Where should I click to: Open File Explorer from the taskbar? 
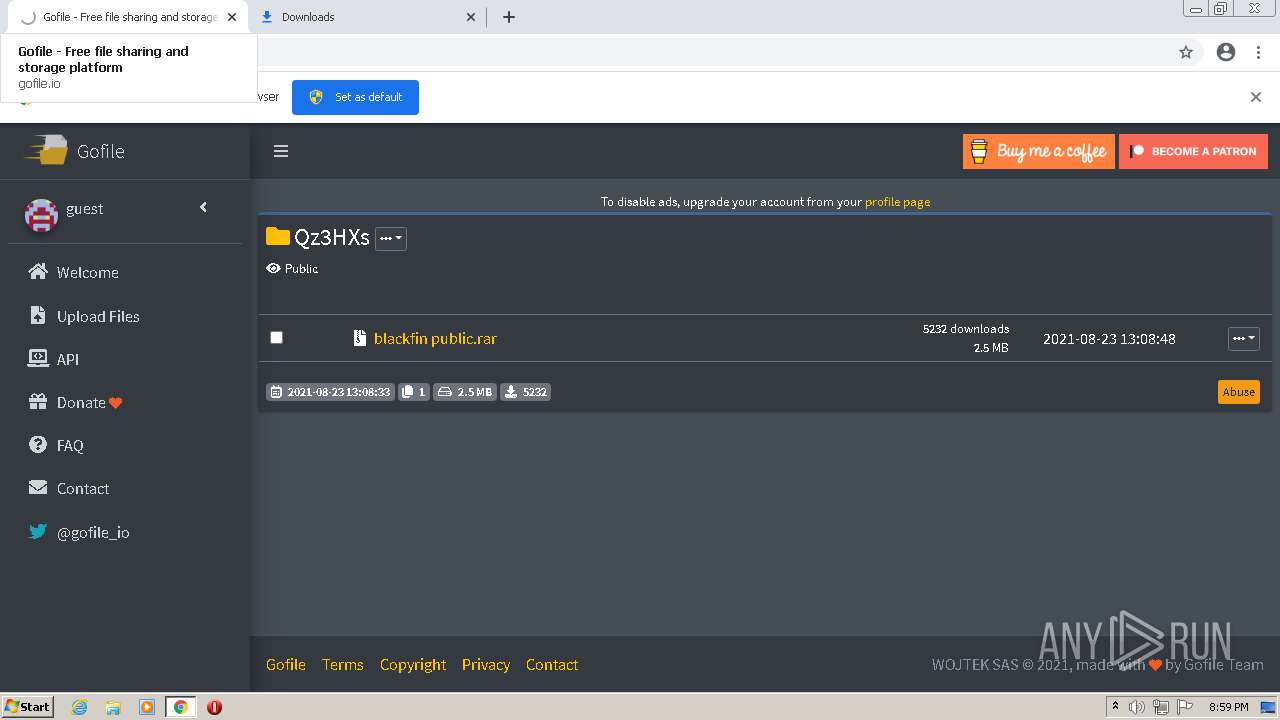(113, 707)
